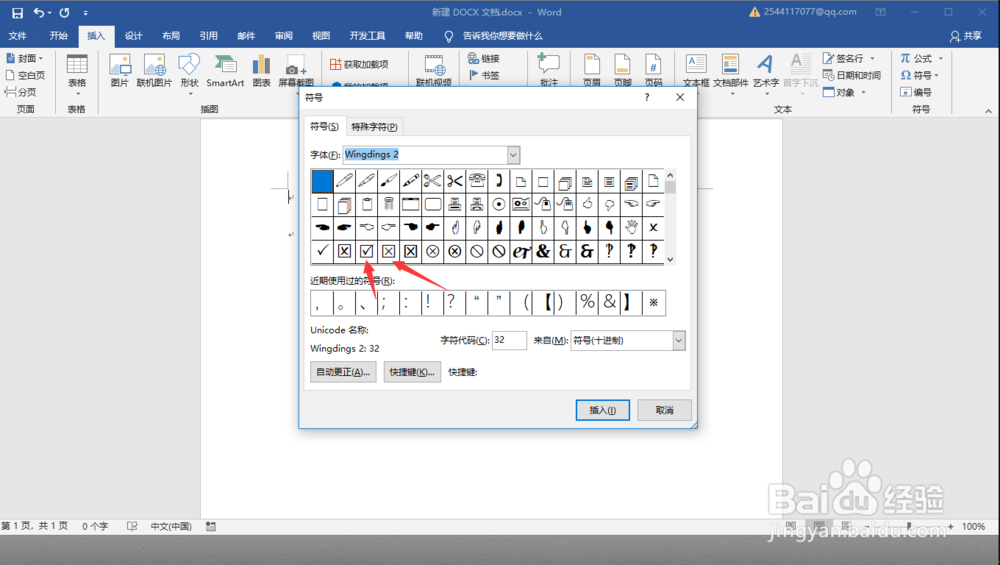Pick the telephone handset symbol
Viewport: 1000px width, 565px height.
499,181
